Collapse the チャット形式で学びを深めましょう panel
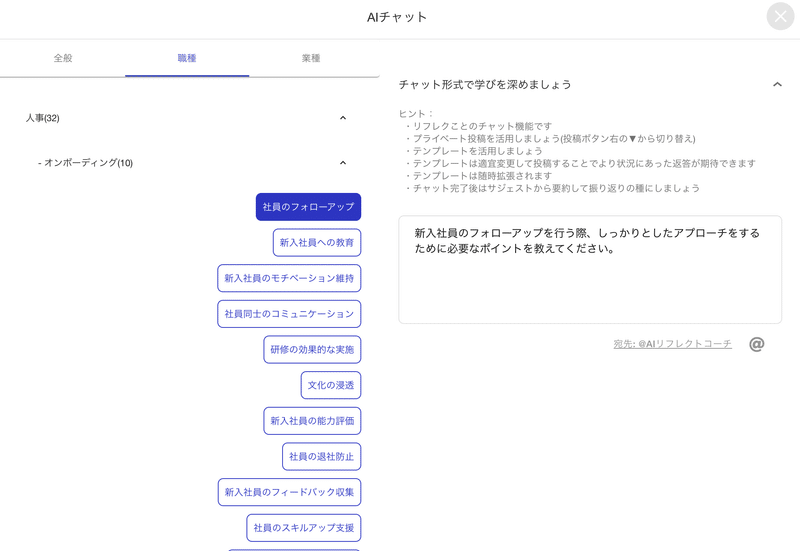This screenshot has width=800, height=551. pyautogui.click(x=777, y=84)
